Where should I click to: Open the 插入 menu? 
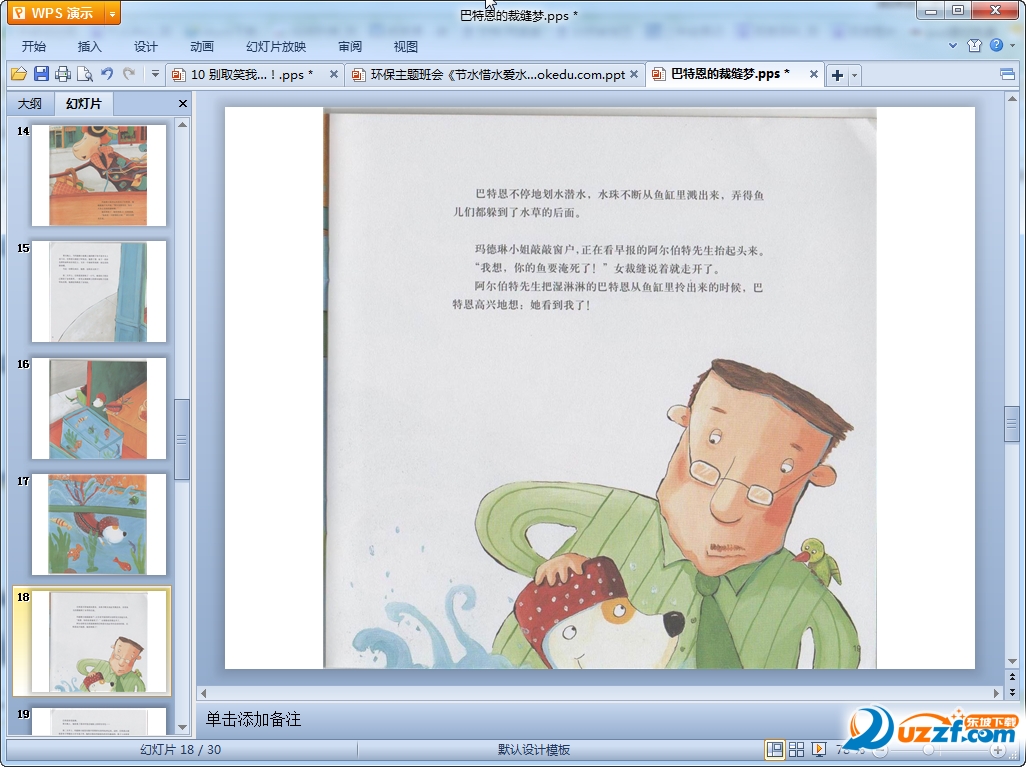click(x=90, y=46)
